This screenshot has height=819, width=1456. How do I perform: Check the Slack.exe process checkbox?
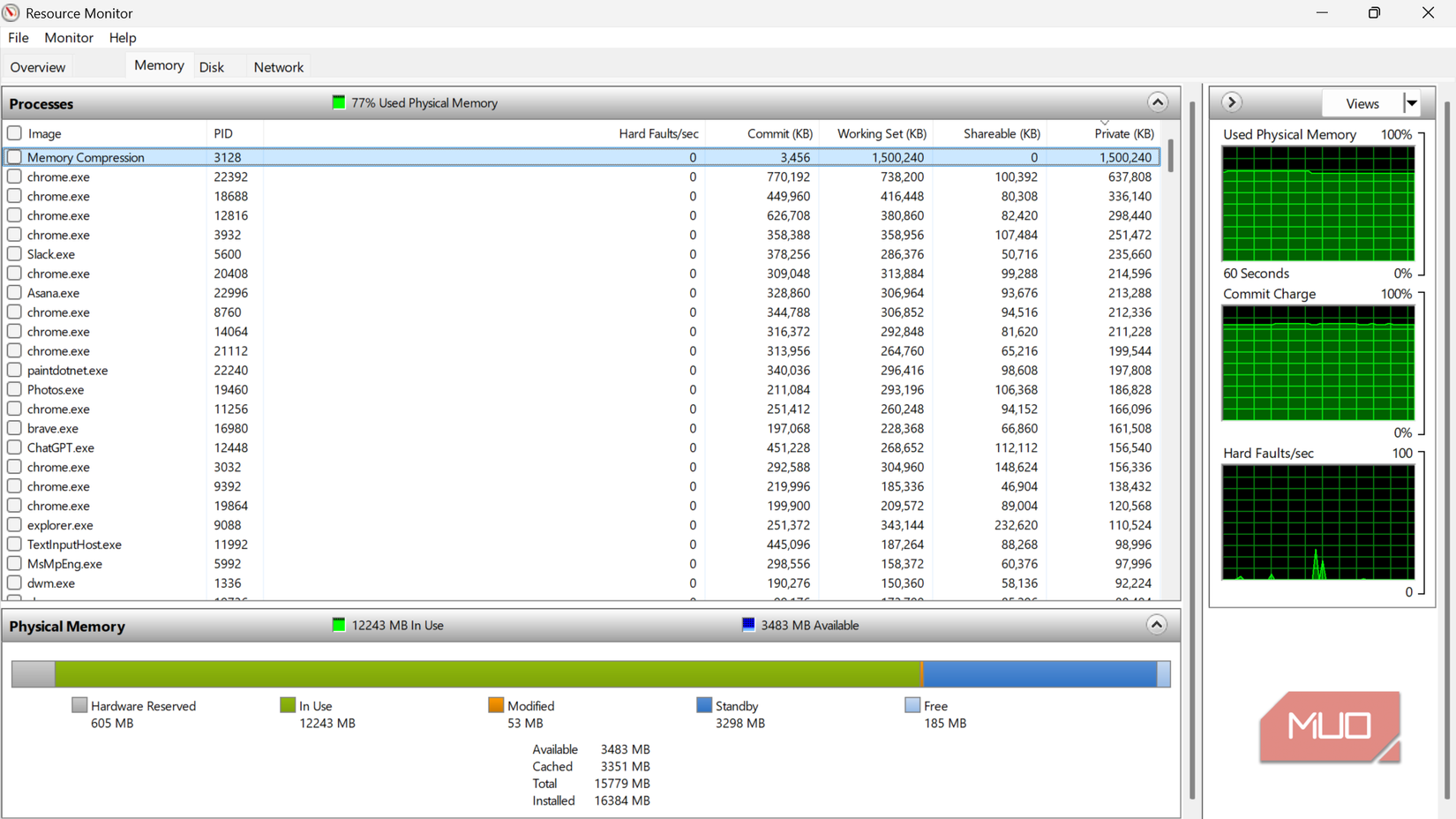15,253
